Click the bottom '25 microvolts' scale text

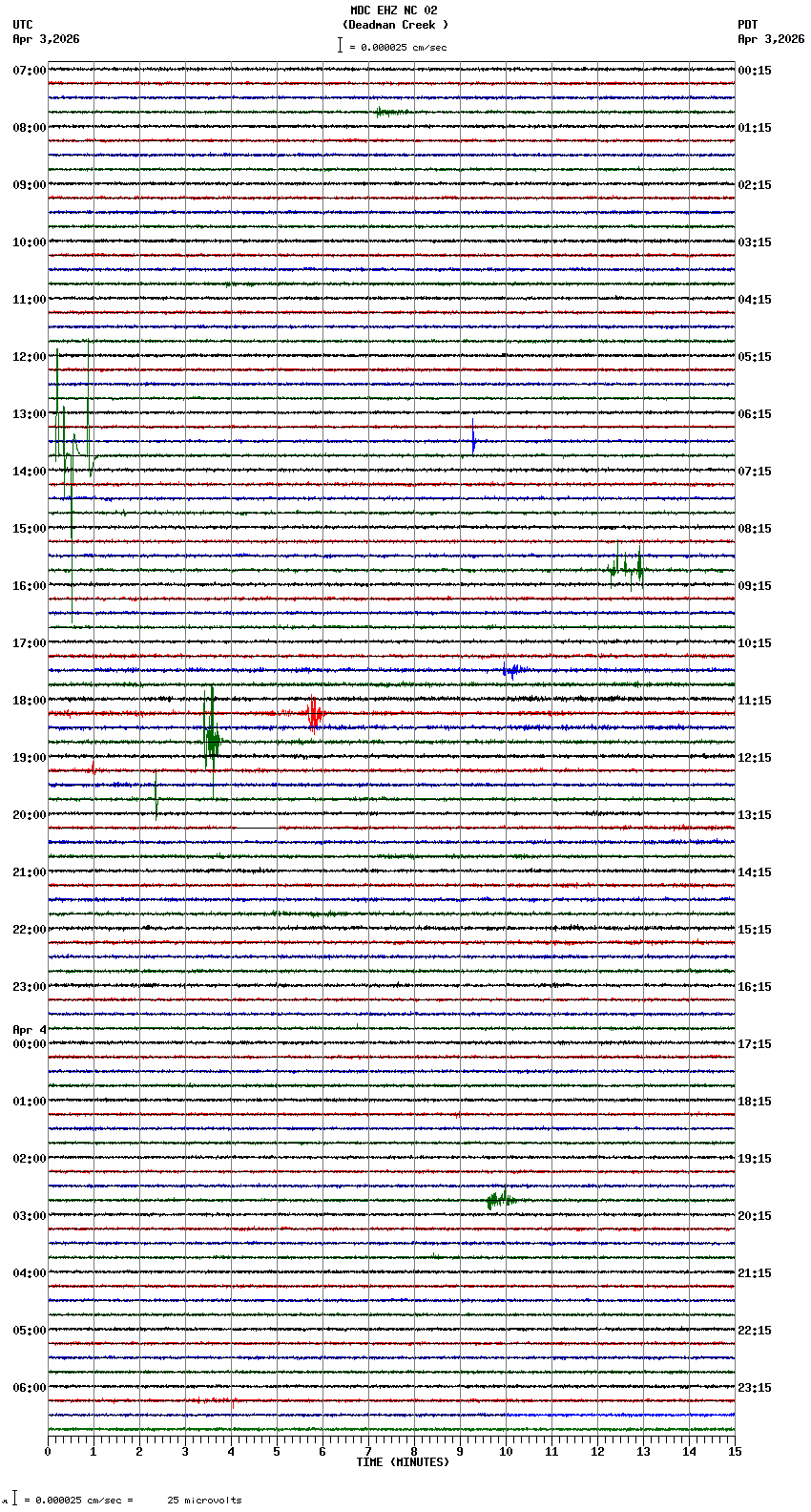204,1501
